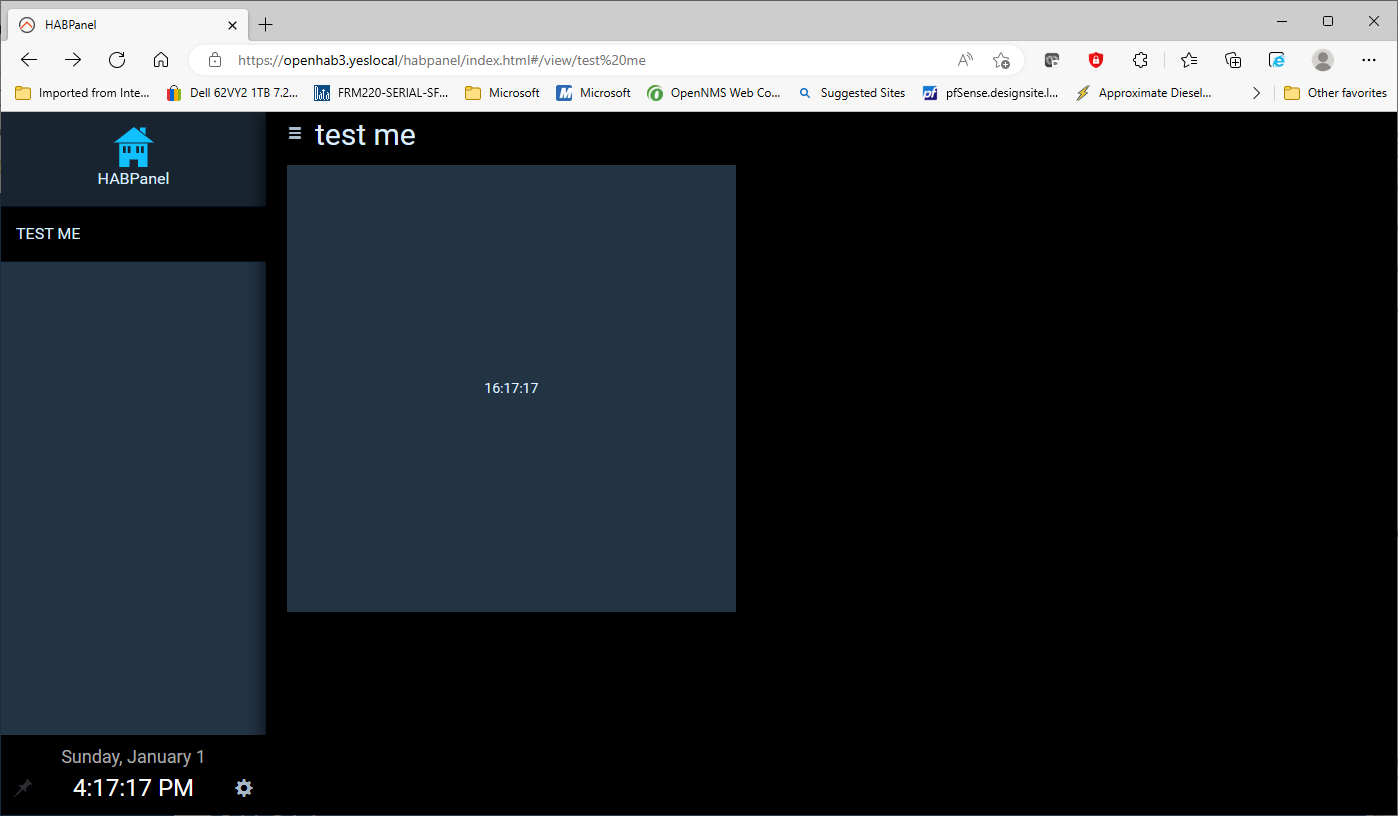Open the OpenNMS Web Co... bookmark
This screenshot has height=816, width=1398.
tap(714, 93)
